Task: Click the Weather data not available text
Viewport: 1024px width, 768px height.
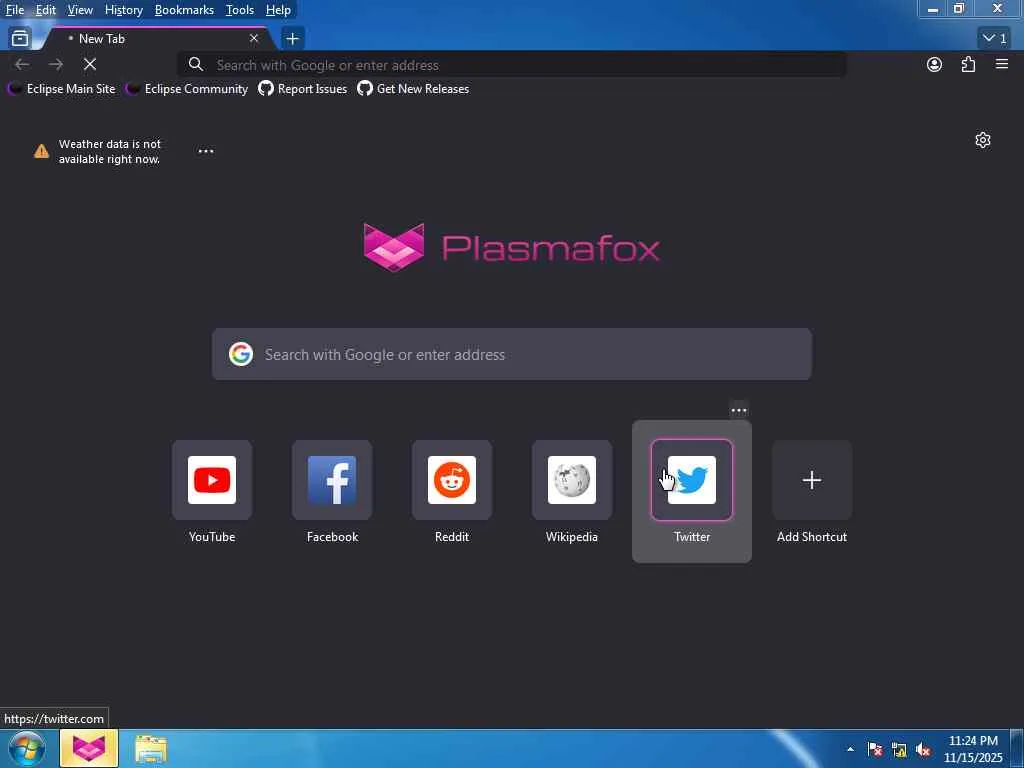Action: click(x=110, y=152)
